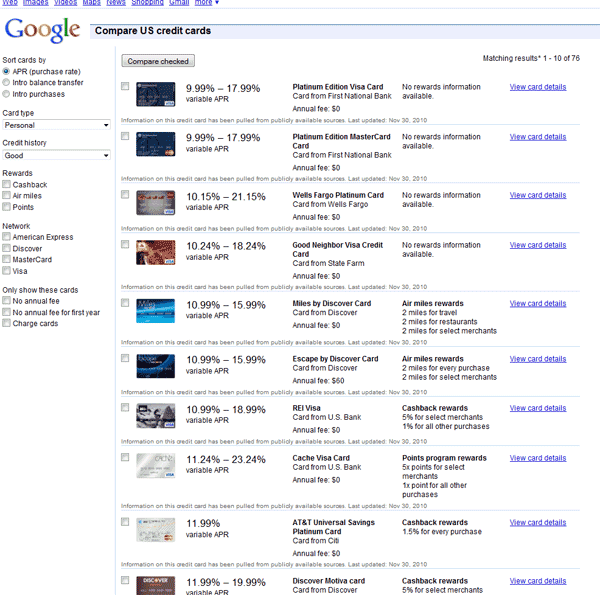Select Intro balance transfer sort option
The image size is (600, 595).
[6, 82]
